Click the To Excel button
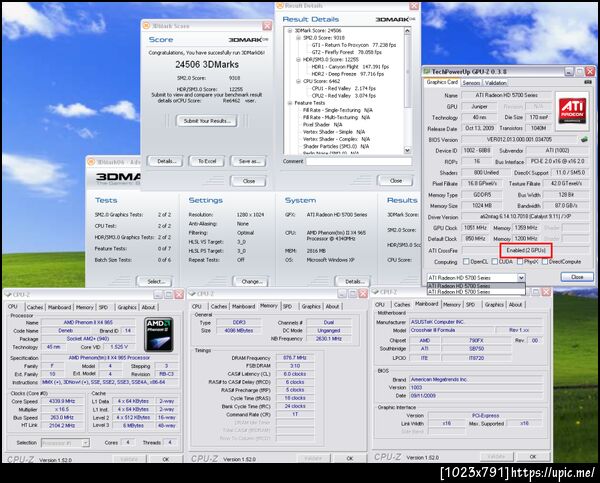Screen dimensions: 600x483 (207, 161)
